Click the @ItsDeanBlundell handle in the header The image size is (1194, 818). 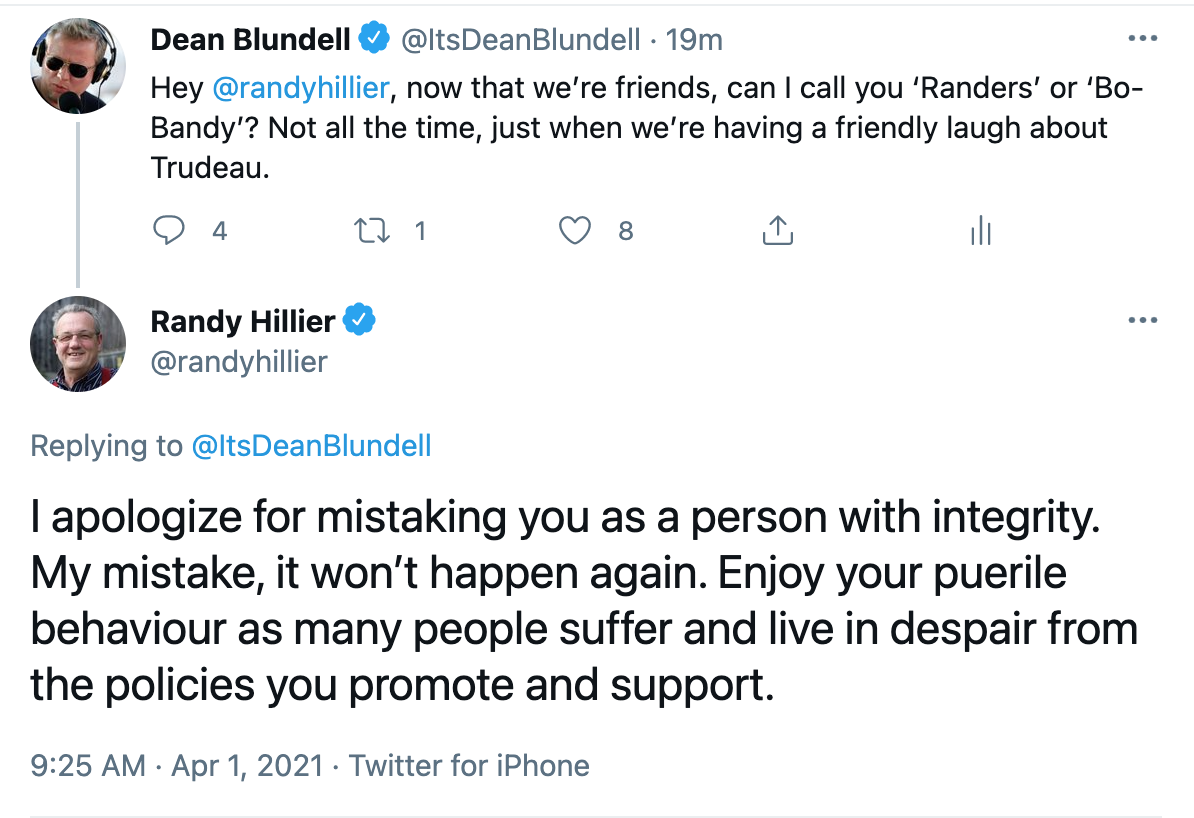(520, 40)
